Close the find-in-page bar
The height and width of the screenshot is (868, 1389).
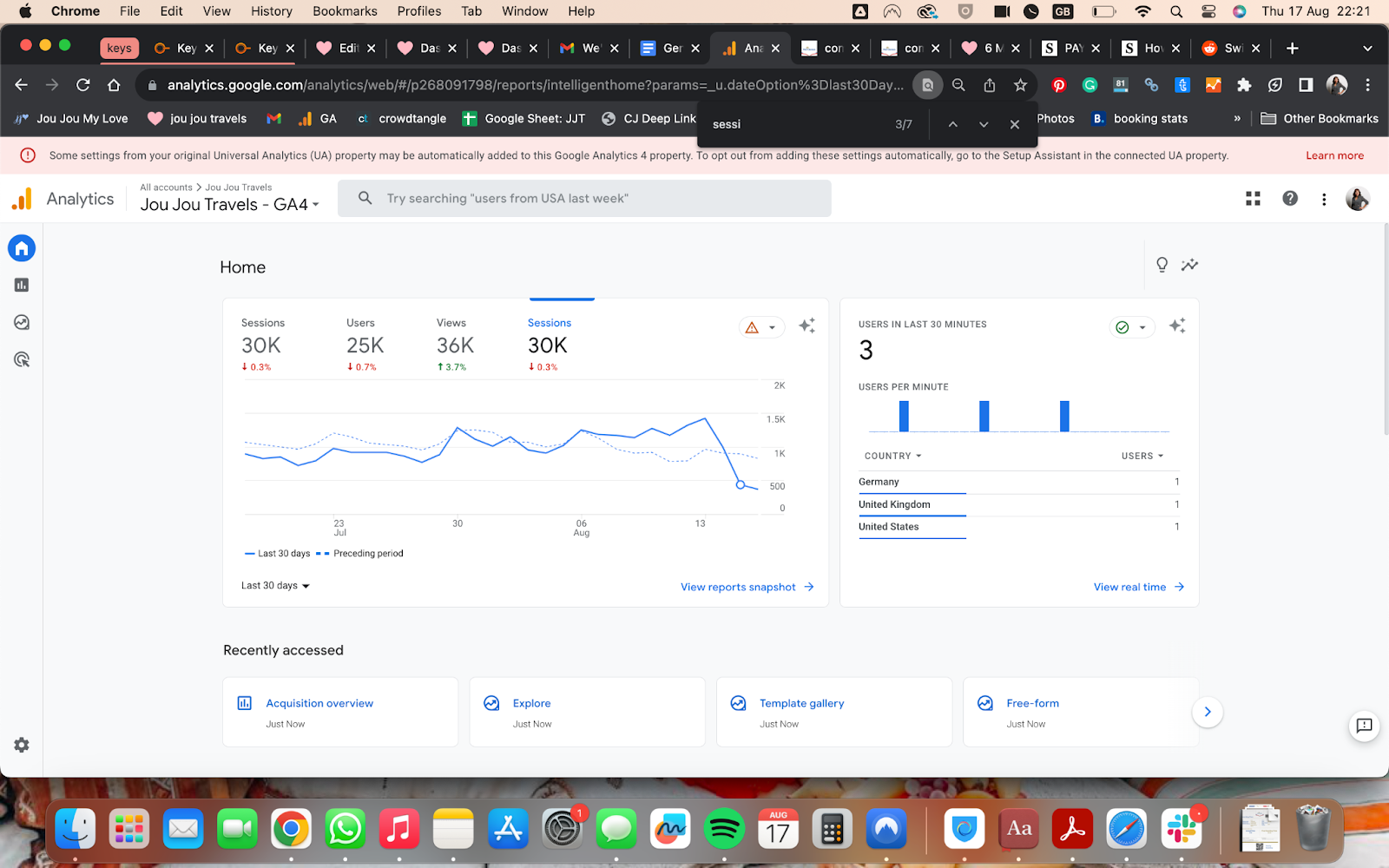point(1014,124)
